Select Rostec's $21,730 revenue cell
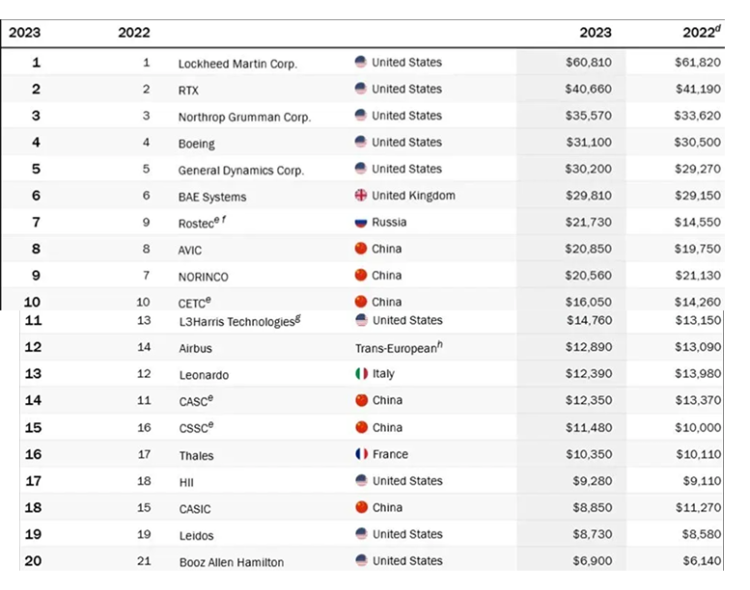Screen dimensions: 750x590 (x=588, y=222)
